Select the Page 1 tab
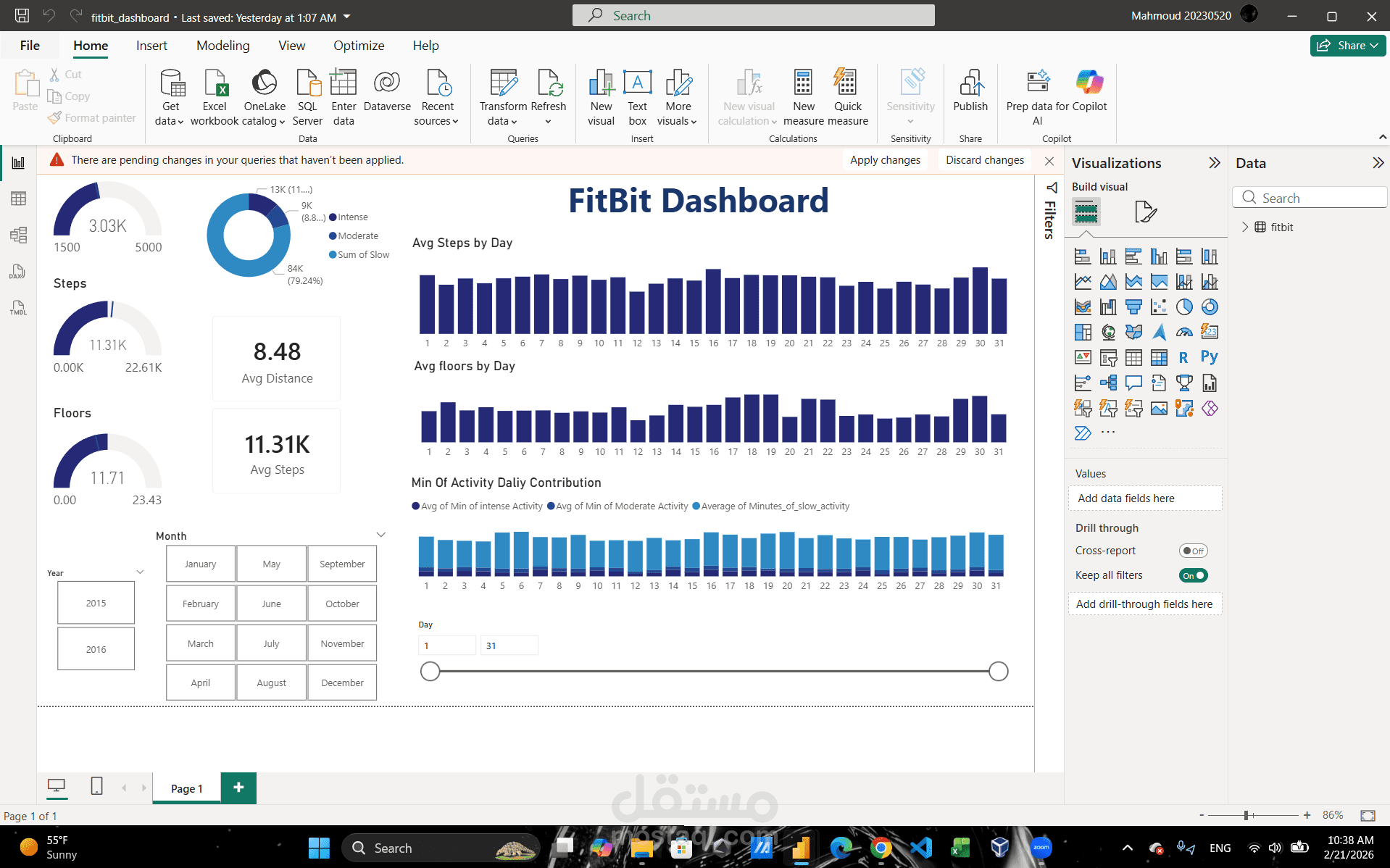 click(x=187, y=788)
